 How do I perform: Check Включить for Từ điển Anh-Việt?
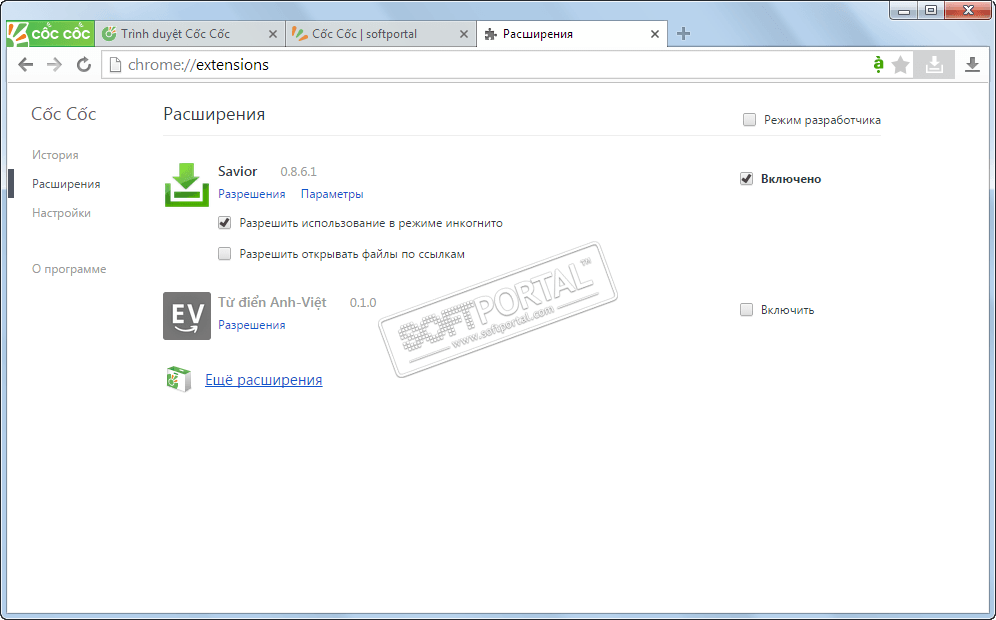(x=746, y=310)
